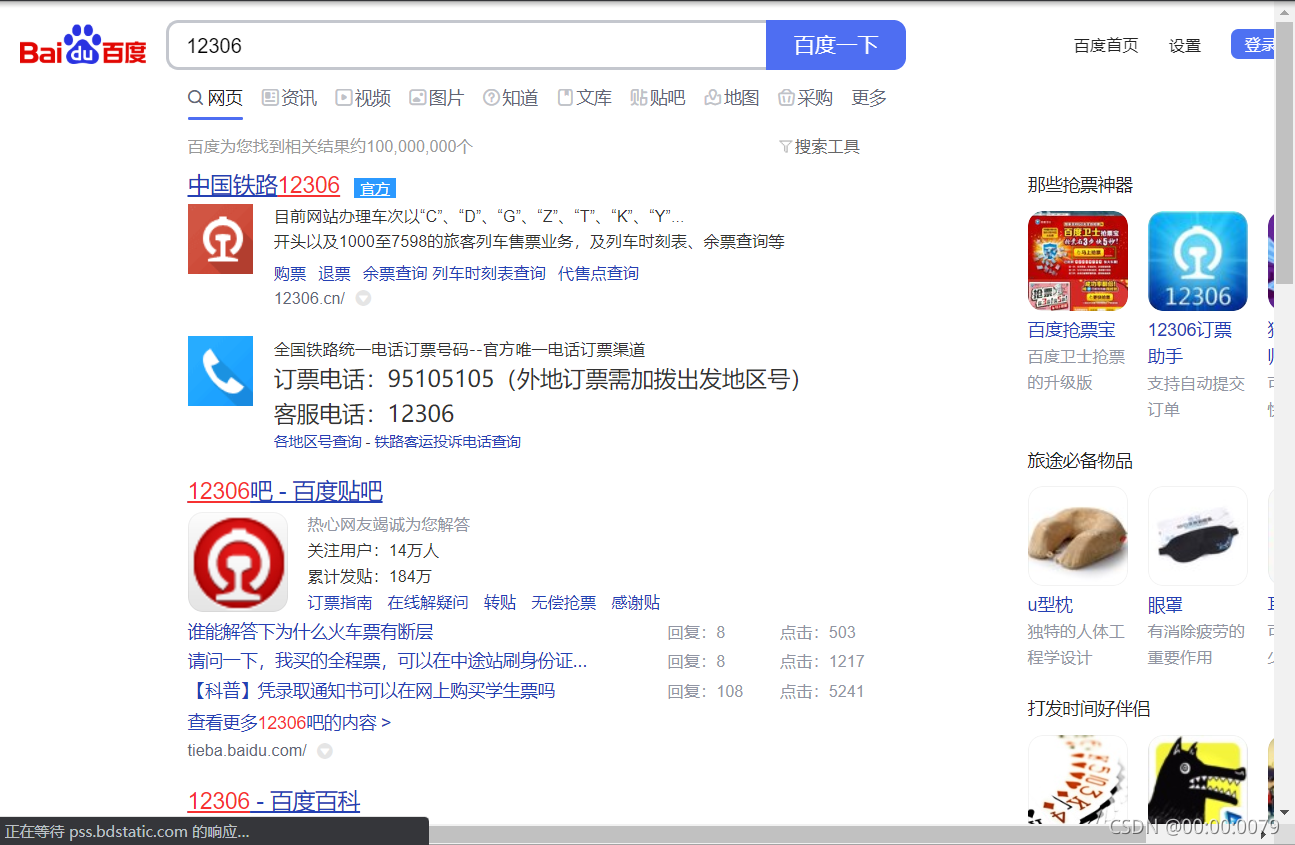
Task: Click the 百度抢票宝 app thumbnail
Action: 1078,261
